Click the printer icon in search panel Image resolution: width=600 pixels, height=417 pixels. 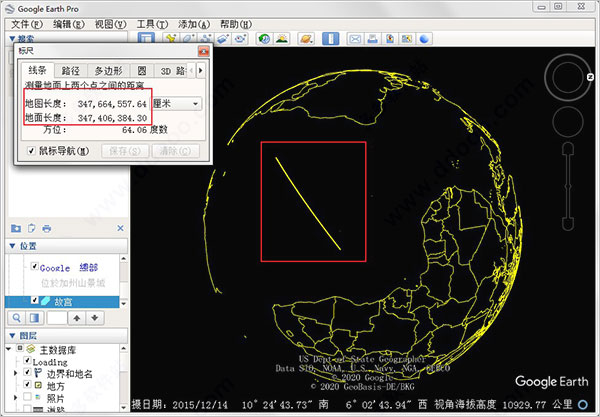47,228
